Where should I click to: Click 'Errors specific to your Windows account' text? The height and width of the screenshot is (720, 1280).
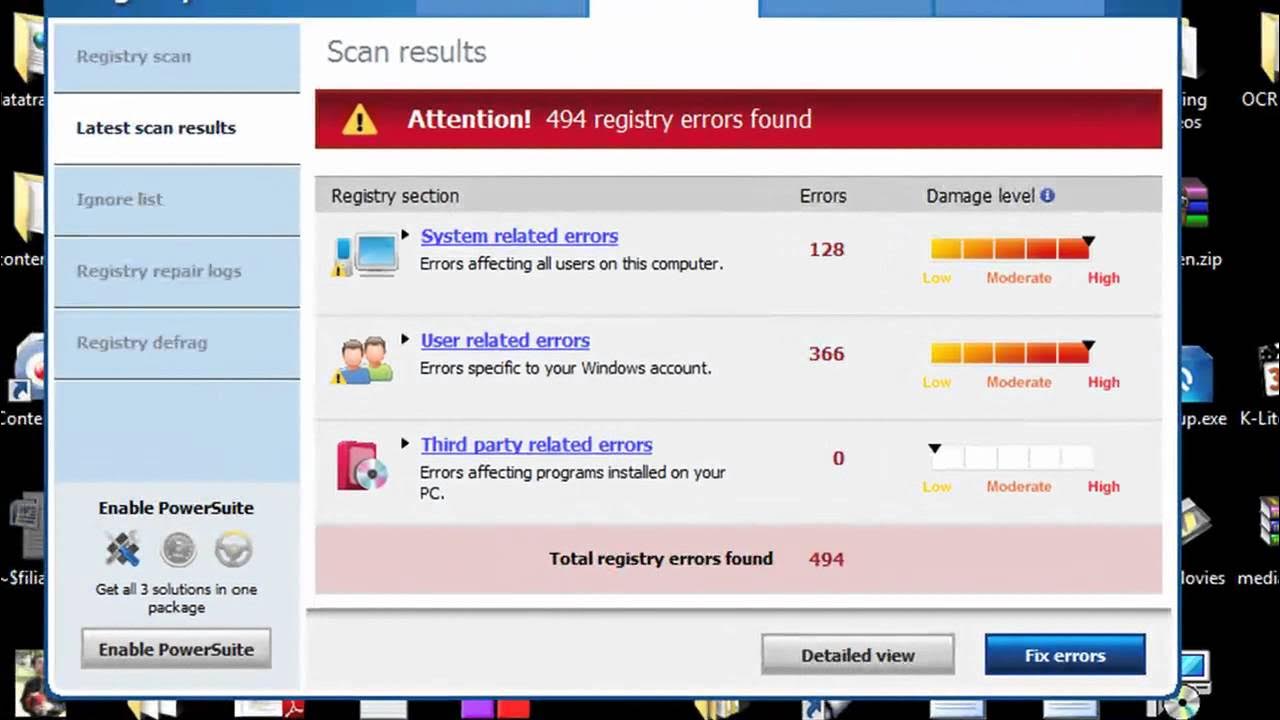pyautogui.click(x=565, y=368)
